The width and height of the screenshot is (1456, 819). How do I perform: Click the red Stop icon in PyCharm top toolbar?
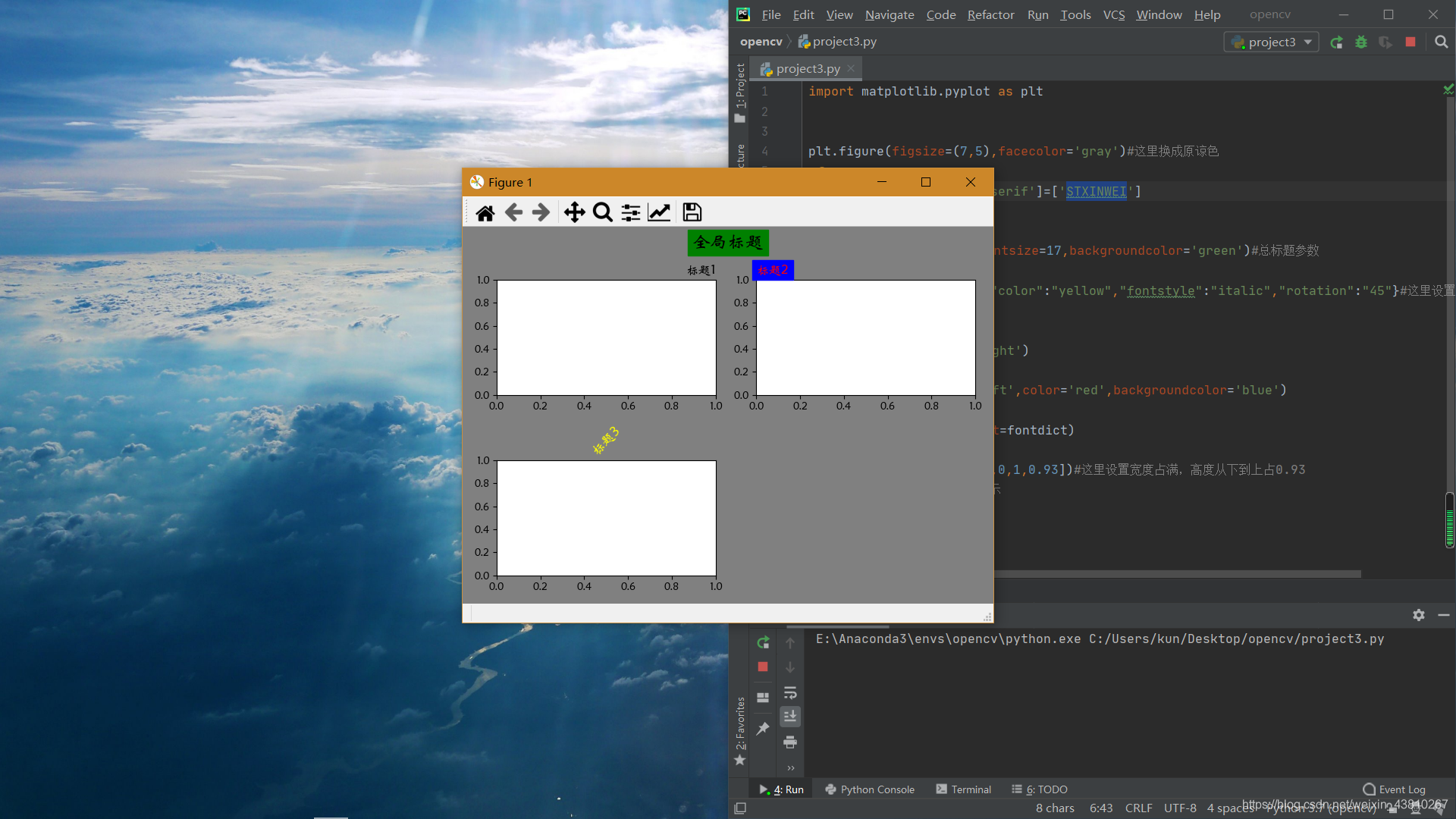(x=1410, y=42)
